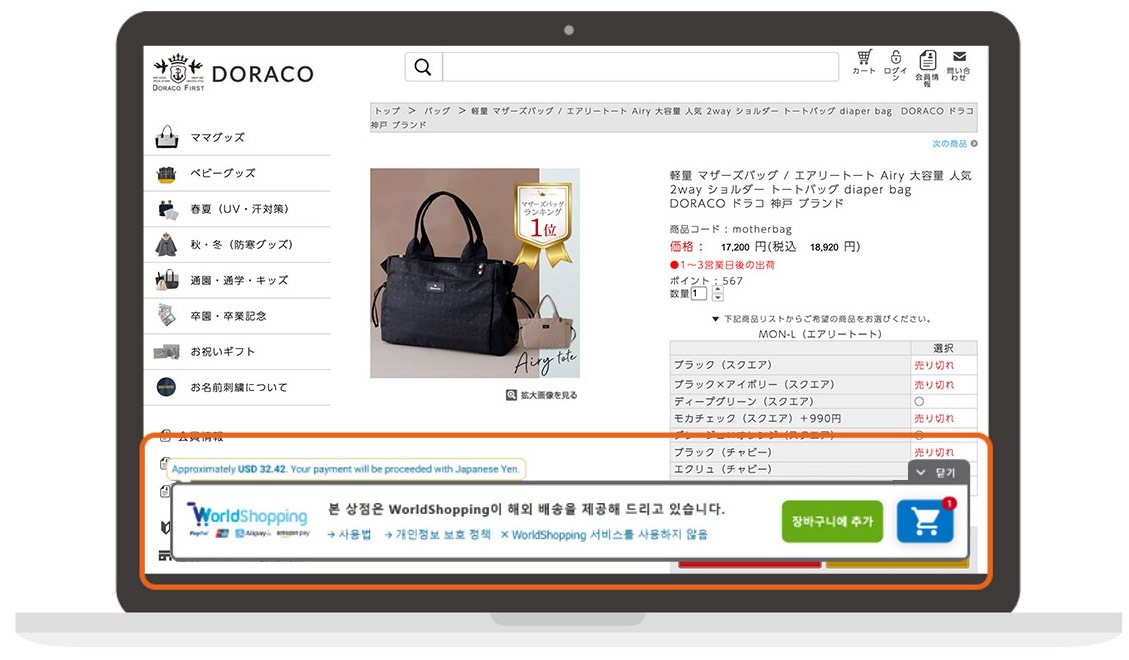
Task: Click the ベビーグッズ icon
Action: (x=166, y=173)
